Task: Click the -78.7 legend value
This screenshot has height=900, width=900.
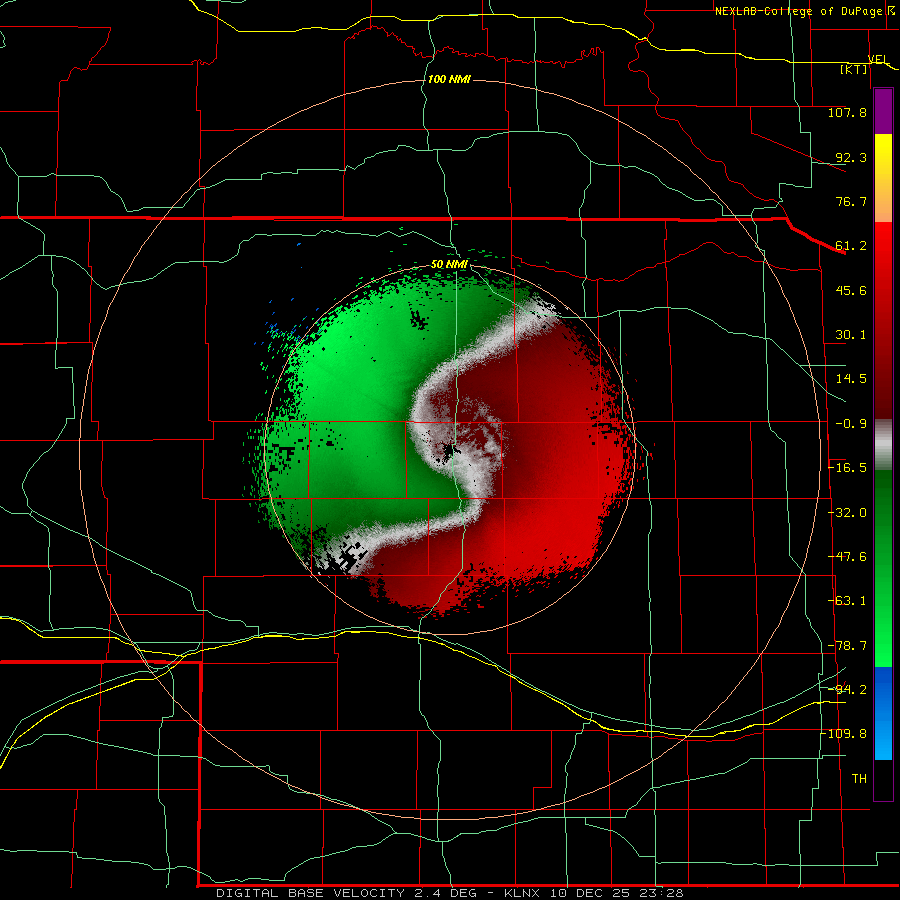Action: 847,646
